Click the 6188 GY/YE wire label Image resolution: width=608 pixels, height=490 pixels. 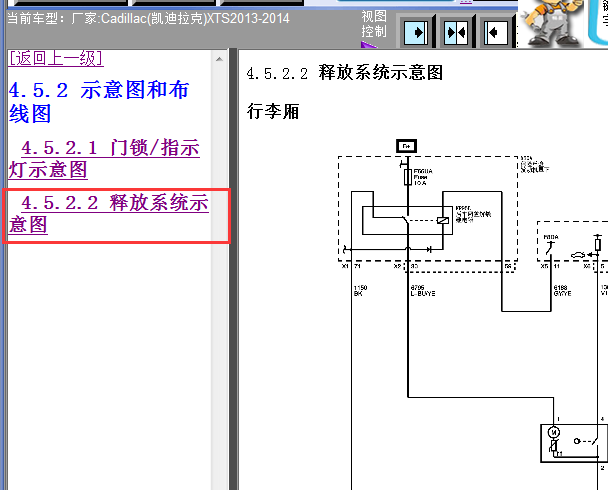(562, 291)
